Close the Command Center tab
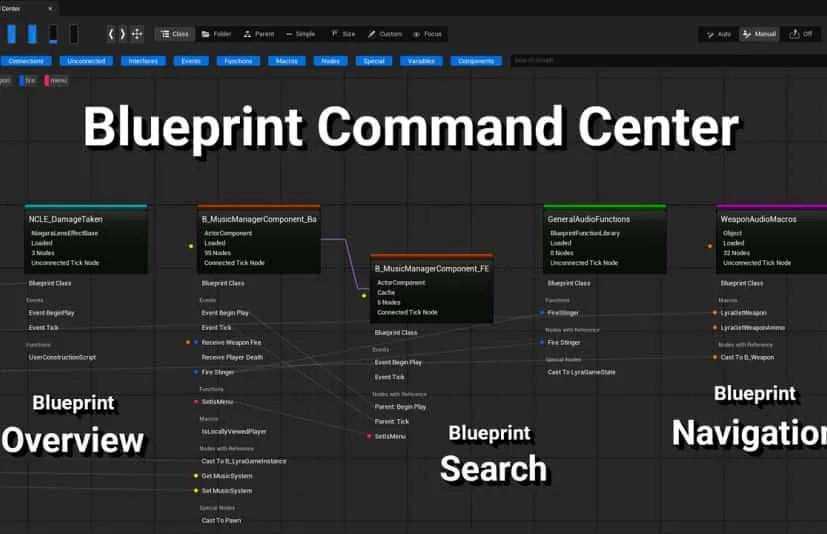 (50, 8)
